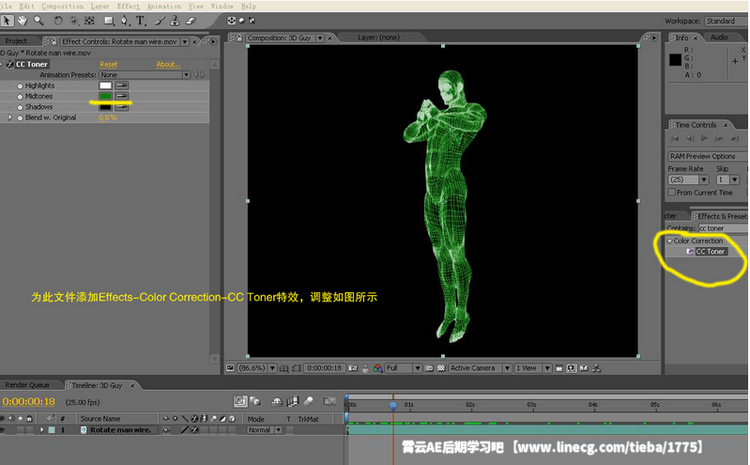The image size is (750, 465).
Task: Select the Horizontal Type tool
Action: (140, 21)
